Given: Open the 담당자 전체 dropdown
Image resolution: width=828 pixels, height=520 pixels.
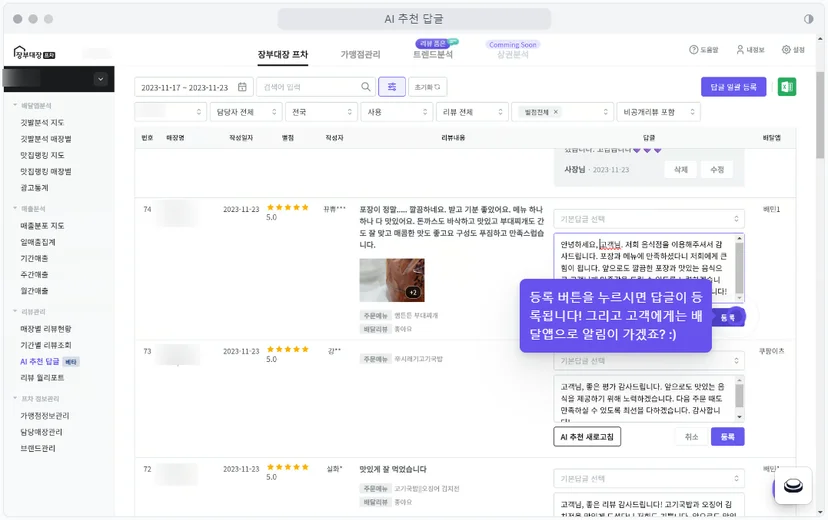Looking at the screenshot, I should [x=246, y=112].
